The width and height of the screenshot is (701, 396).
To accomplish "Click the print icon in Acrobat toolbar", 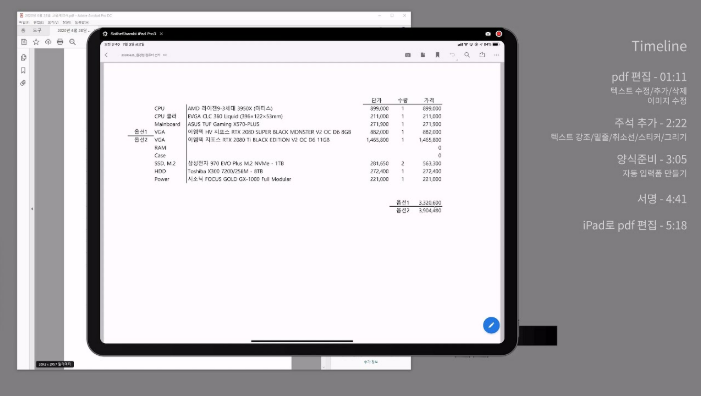I will [60, 42].
